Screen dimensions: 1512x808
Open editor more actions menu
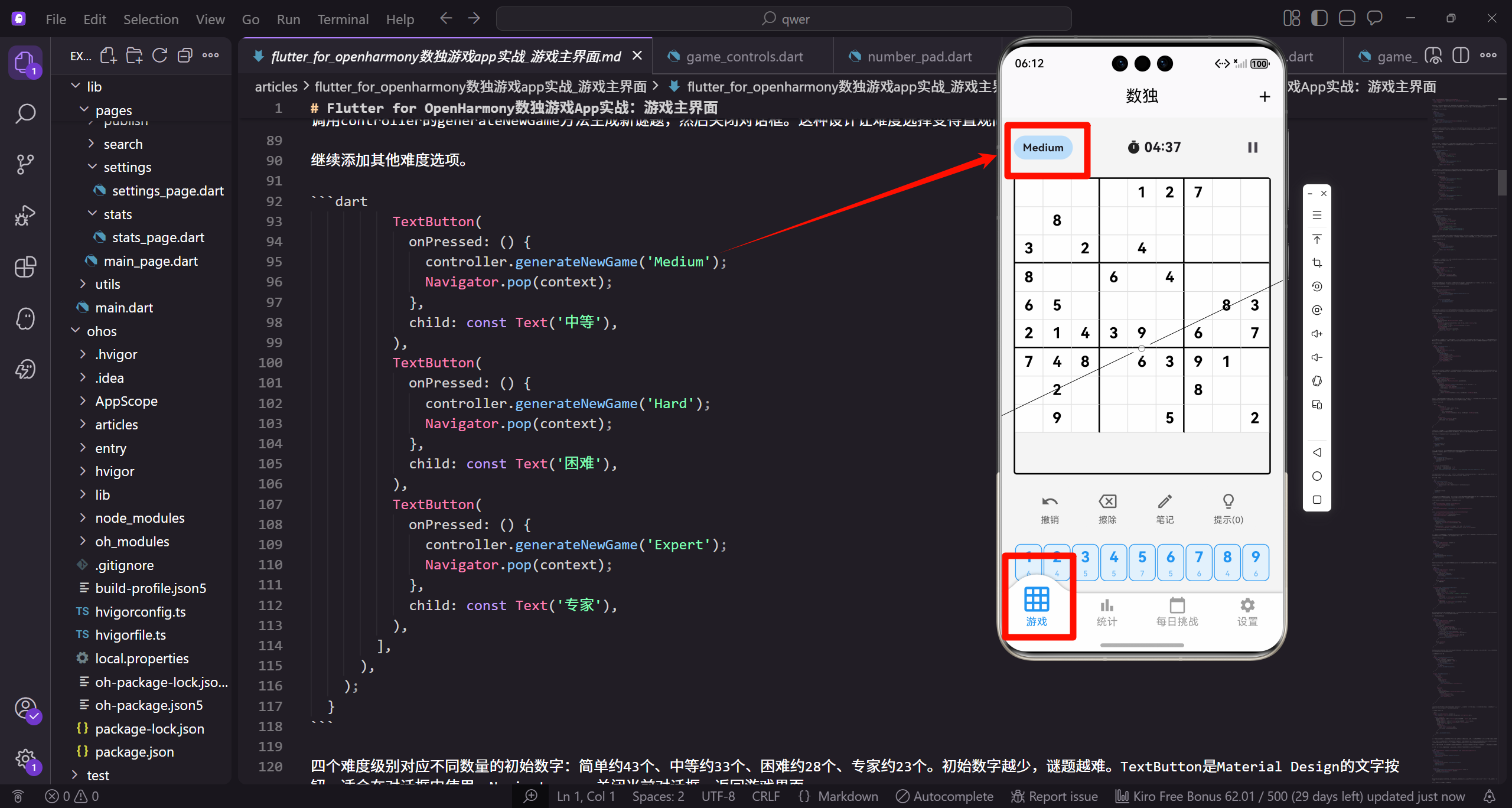pos(1488,56)
